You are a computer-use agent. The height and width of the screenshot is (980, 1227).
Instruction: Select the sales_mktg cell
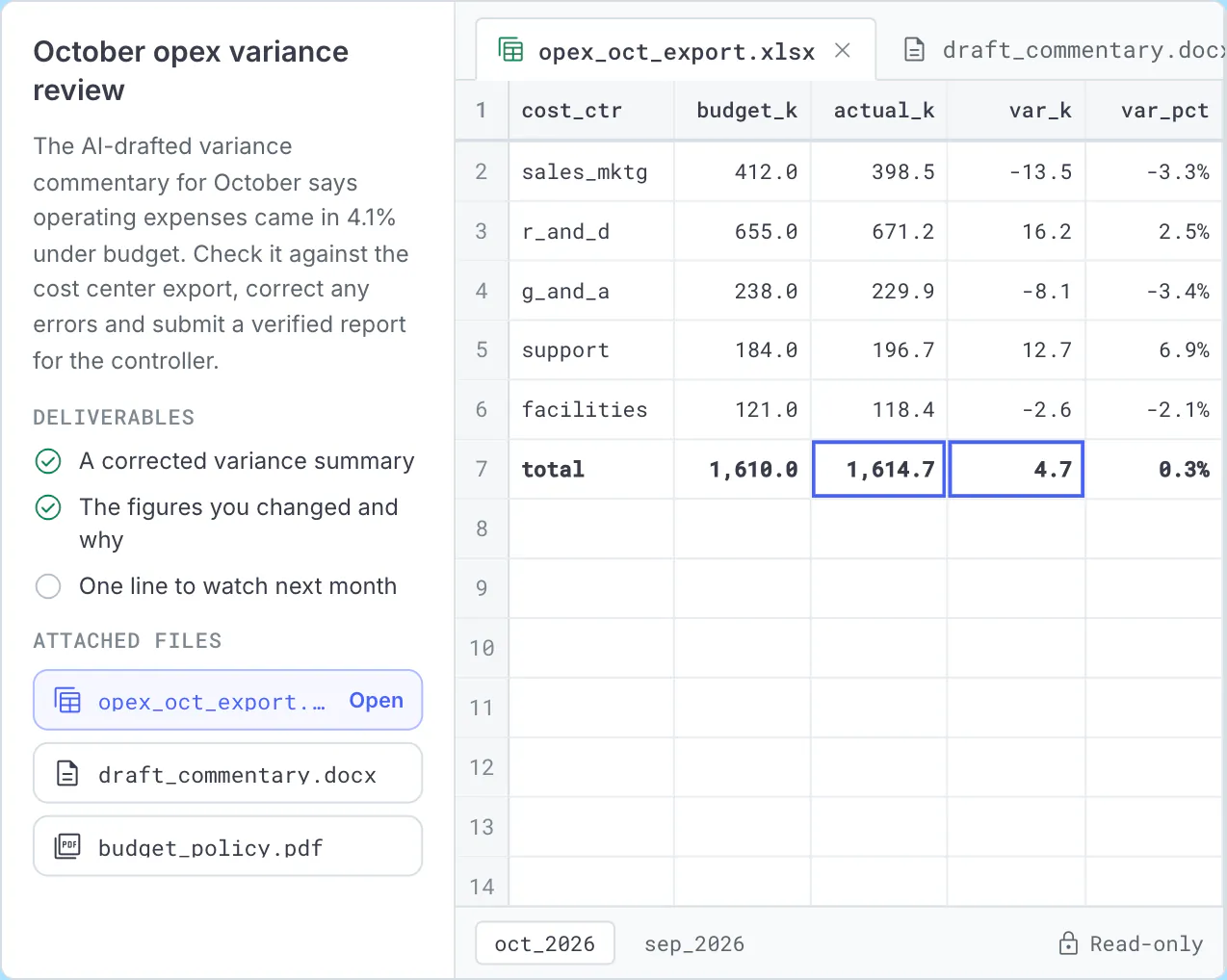click(x=591, y=172)
